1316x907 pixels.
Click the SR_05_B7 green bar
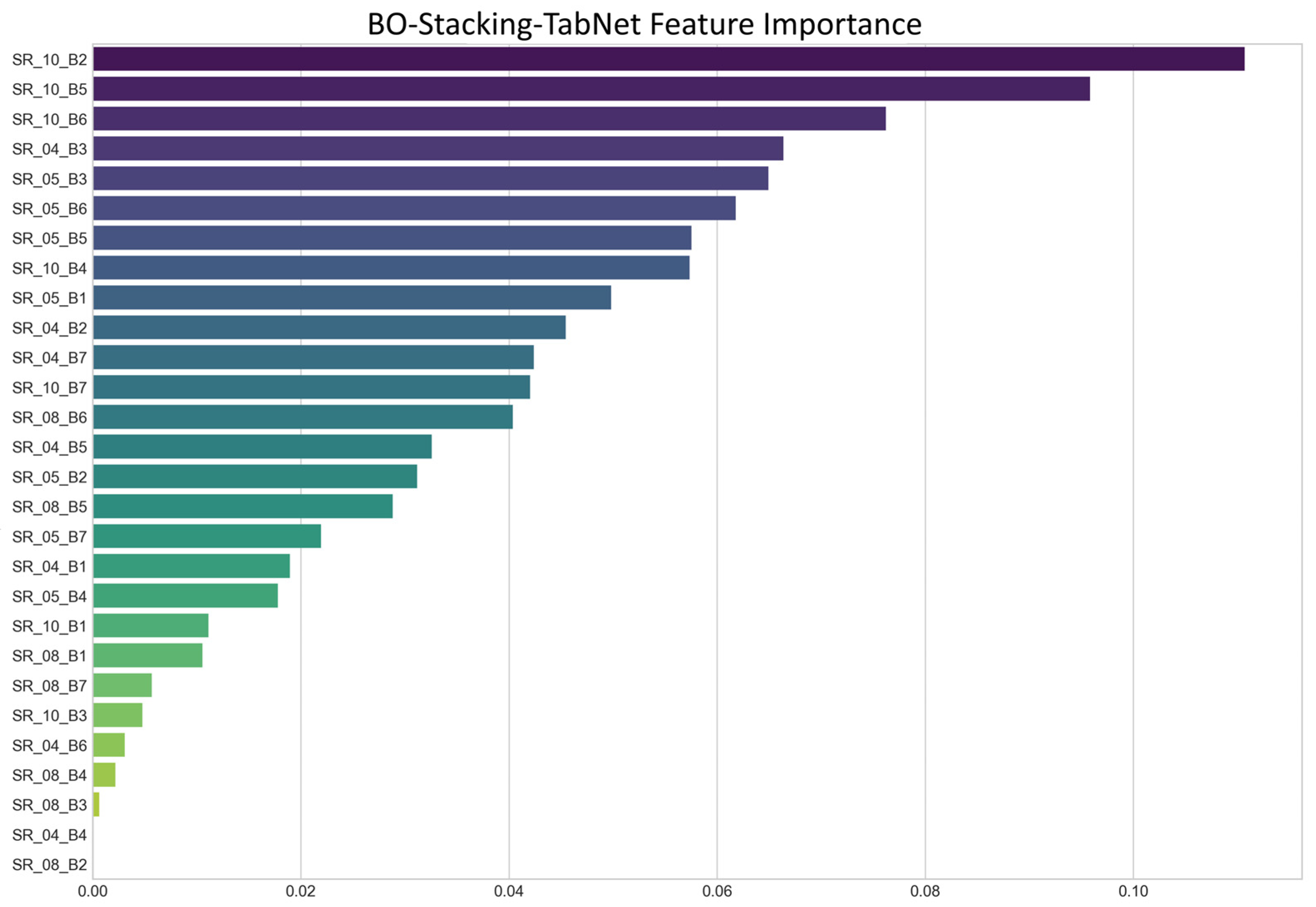(207, 537)
